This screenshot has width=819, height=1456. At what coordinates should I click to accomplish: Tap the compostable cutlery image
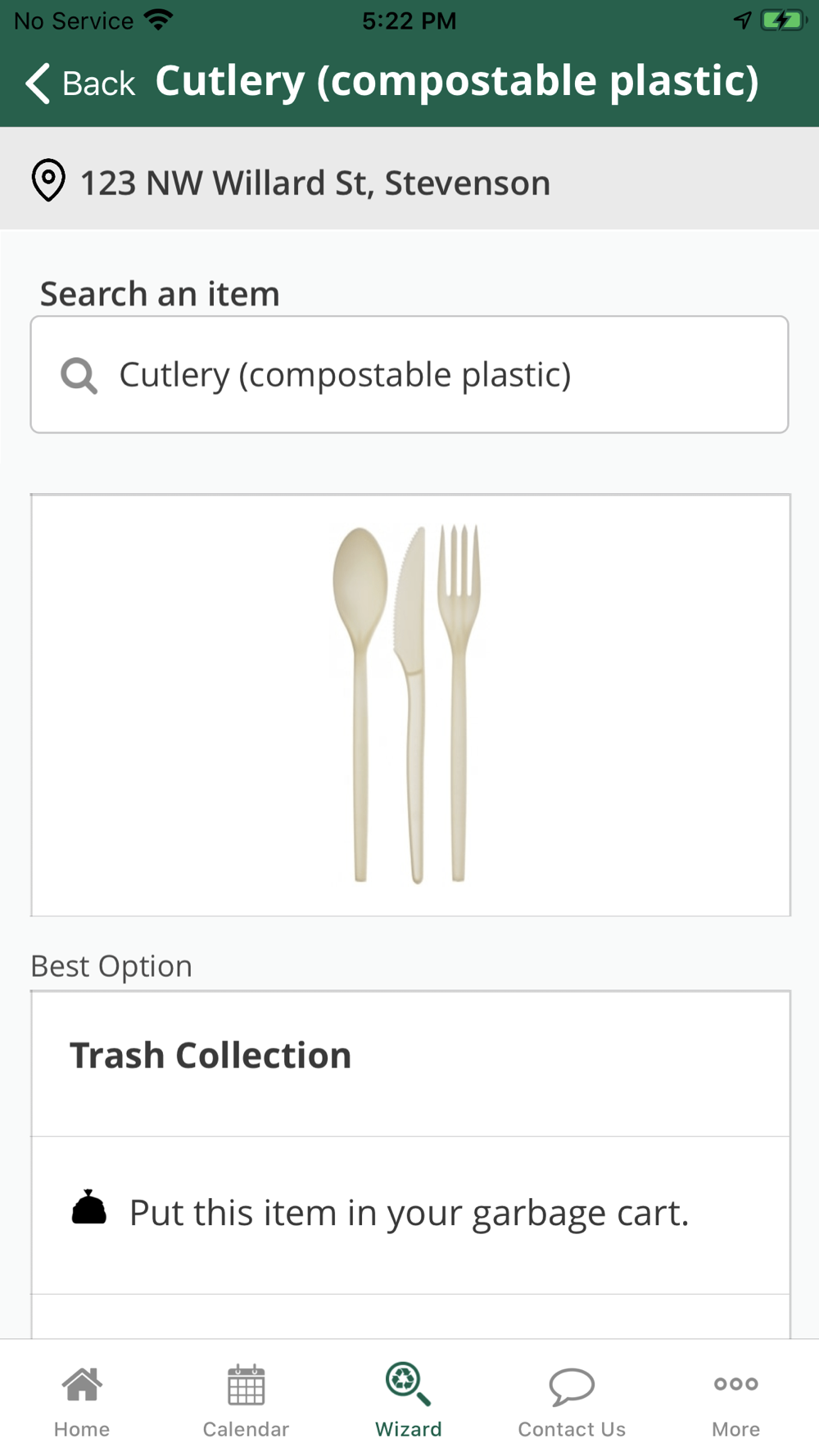pos(407,704)
